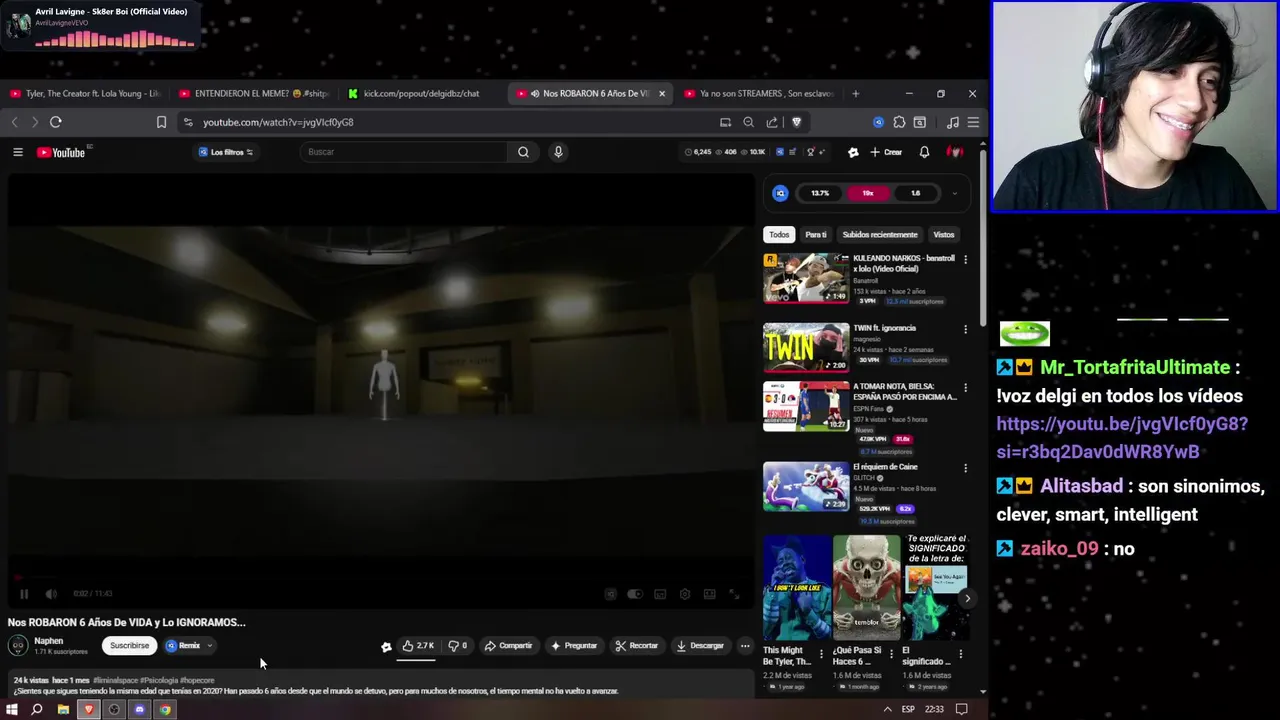Screen dimensions: 1280x720
Task: Open options for A TOMAR NOTA, BIELSA video
Action: (x=965, y=388)
